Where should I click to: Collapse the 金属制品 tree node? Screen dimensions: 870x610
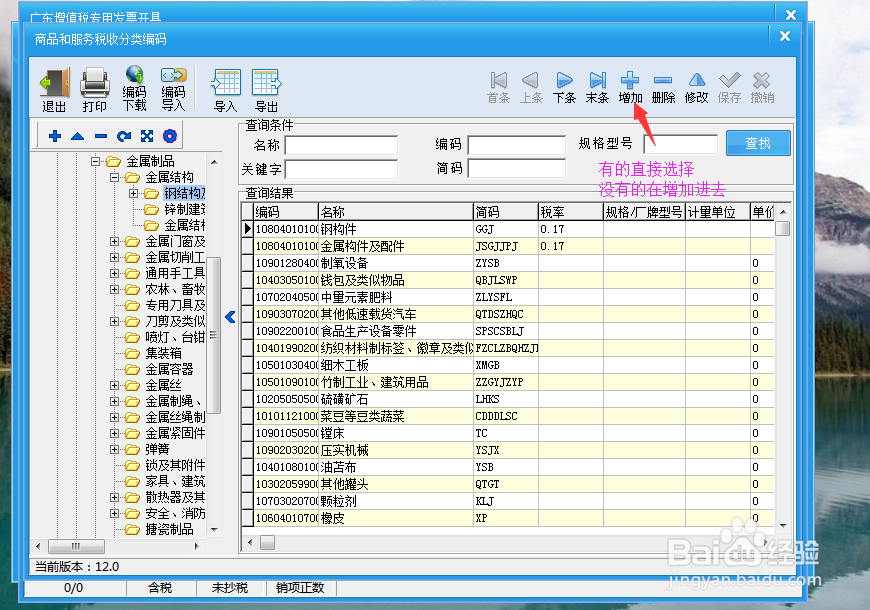[95, 162]
